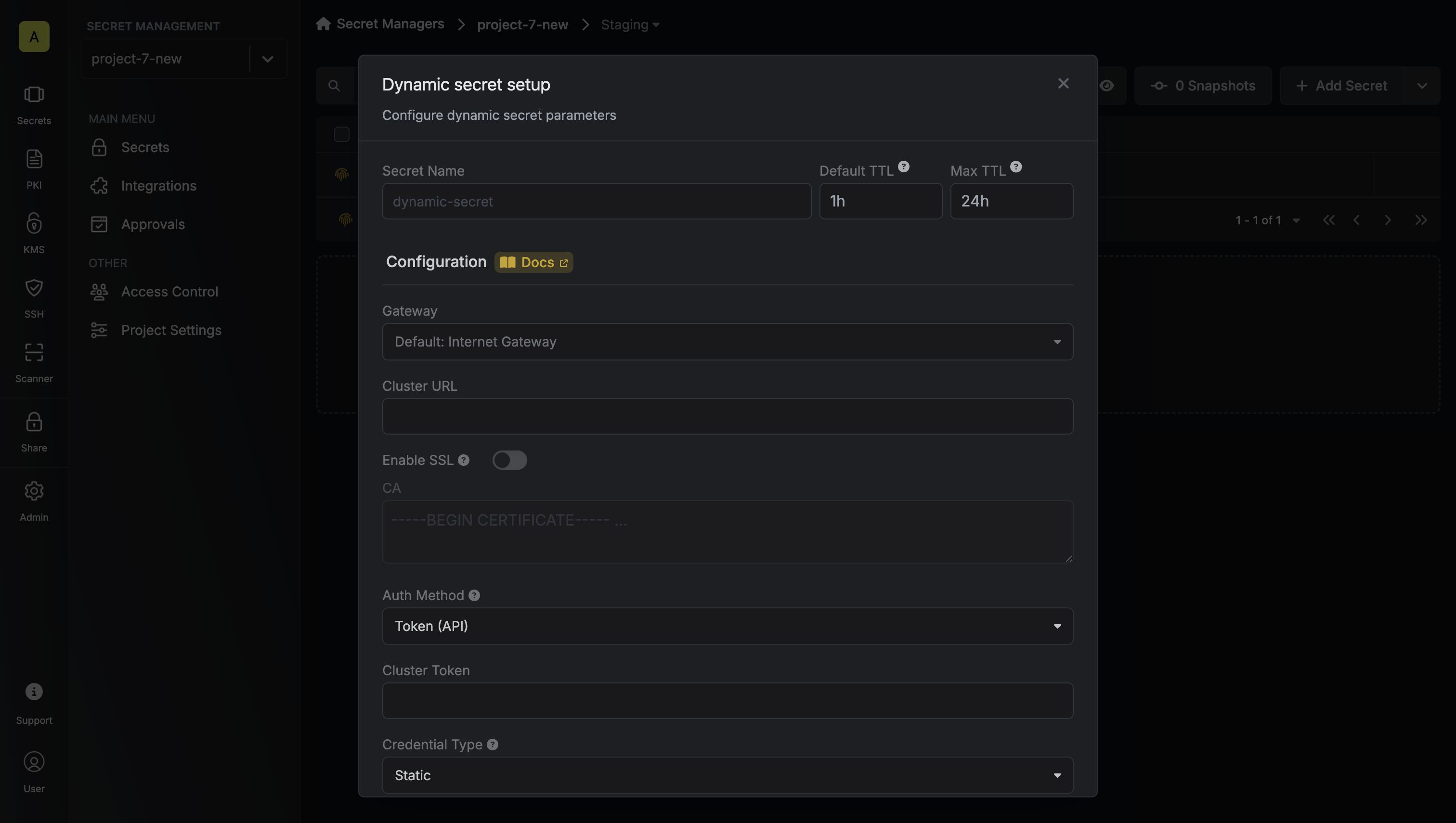The height and width of the screenshot is (823, 1456).
Task: Go to previous page of results
Action: click(x=1356, y=220)
